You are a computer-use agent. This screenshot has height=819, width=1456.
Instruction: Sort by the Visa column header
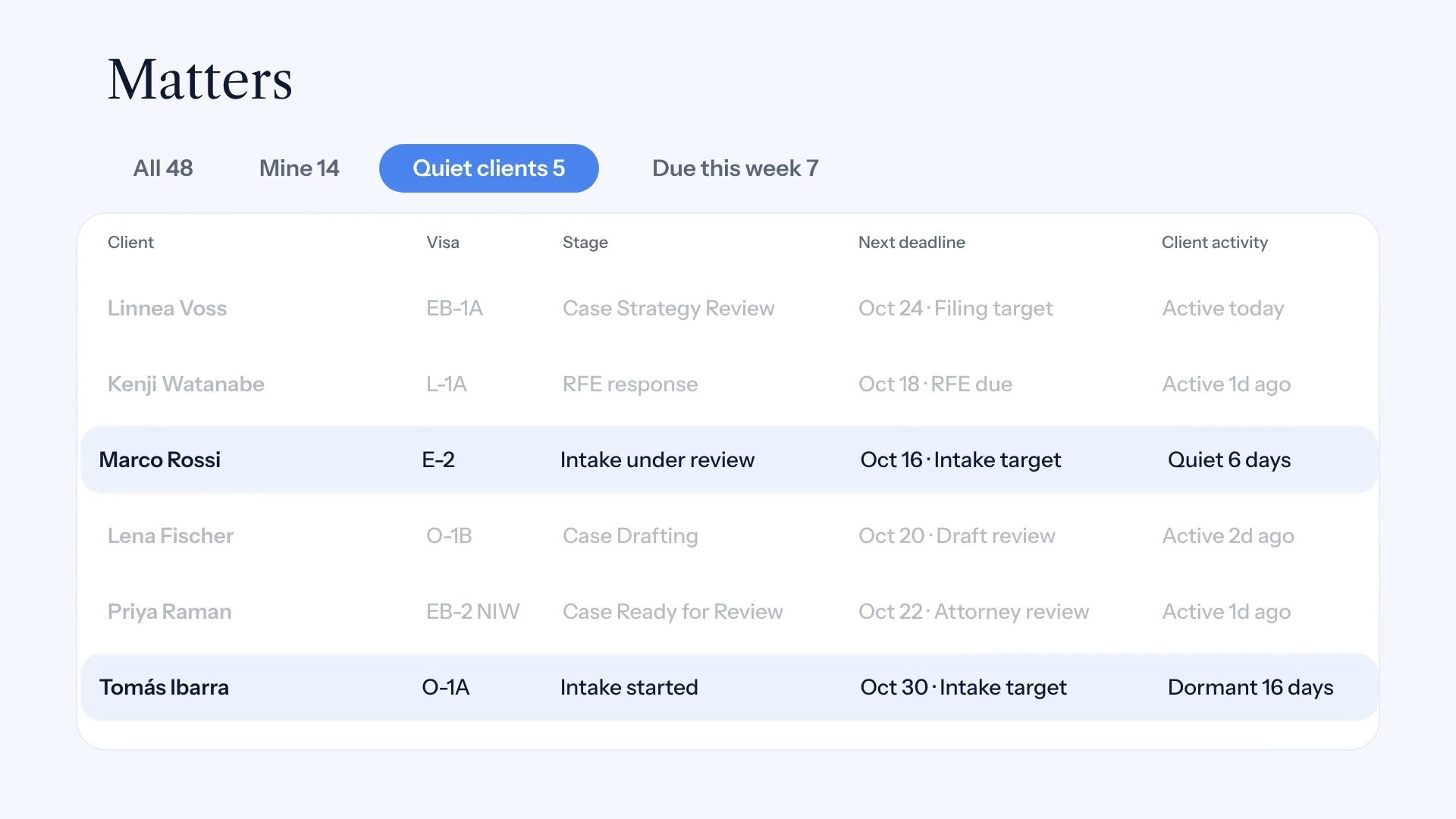(443, 243)
